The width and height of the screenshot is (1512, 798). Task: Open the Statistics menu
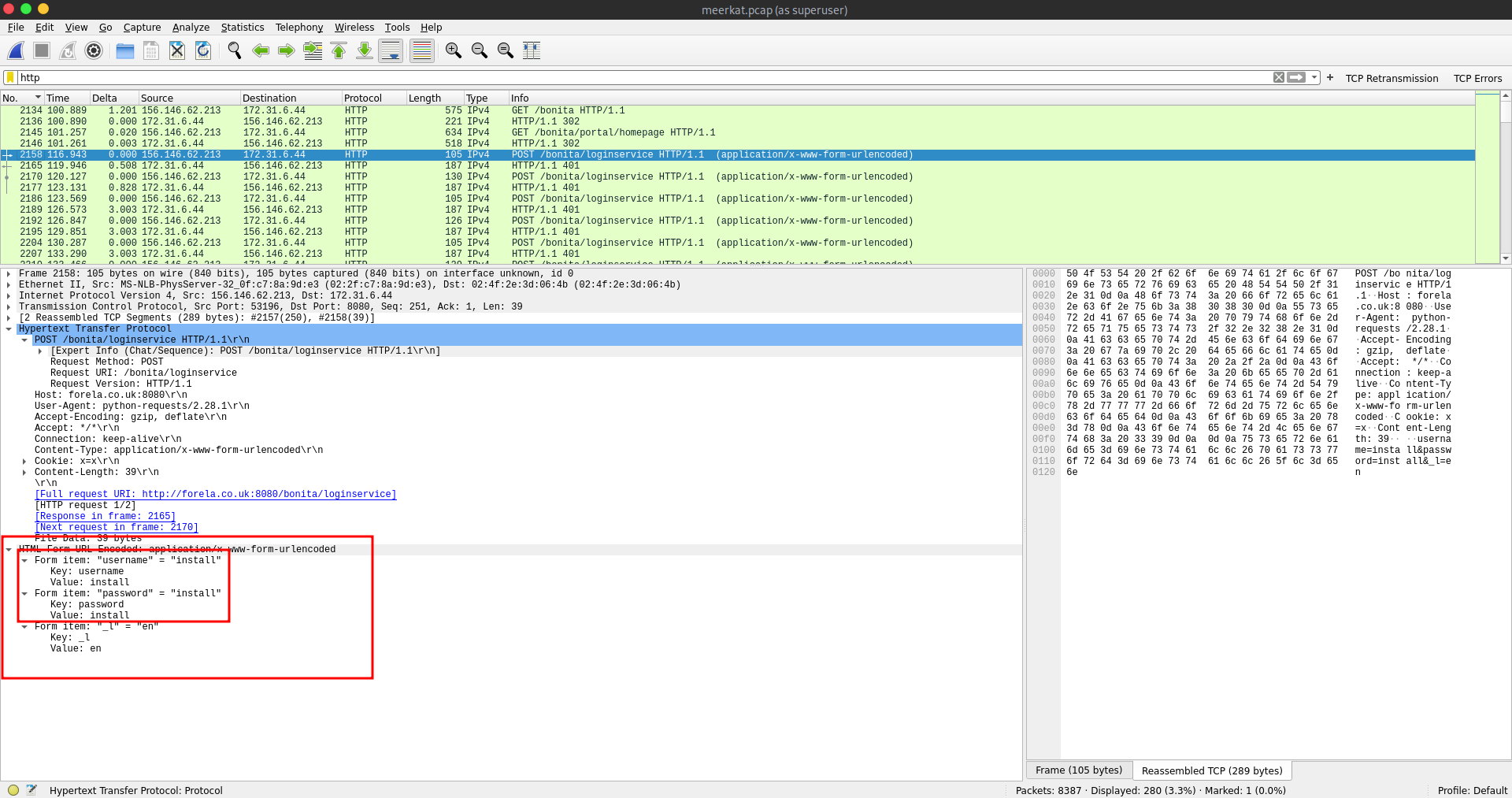coord(242,28)
